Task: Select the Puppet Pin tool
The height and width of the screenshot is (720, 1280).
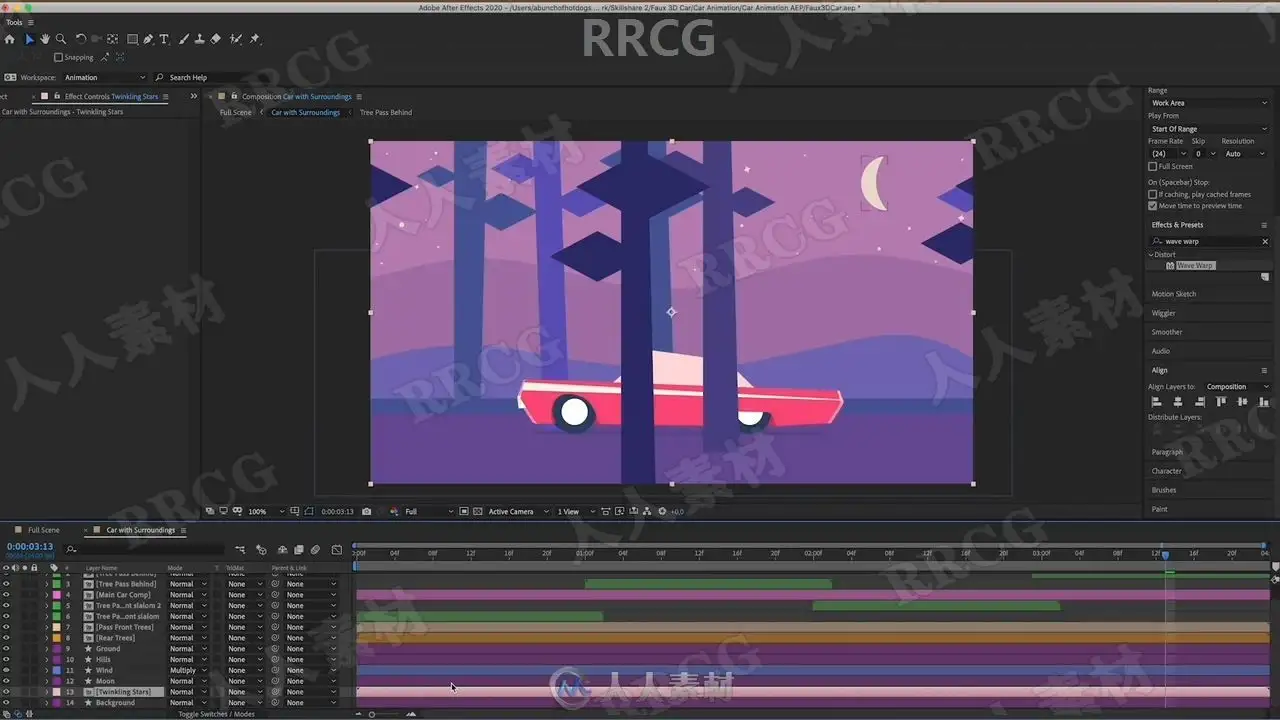Action: 255,39
